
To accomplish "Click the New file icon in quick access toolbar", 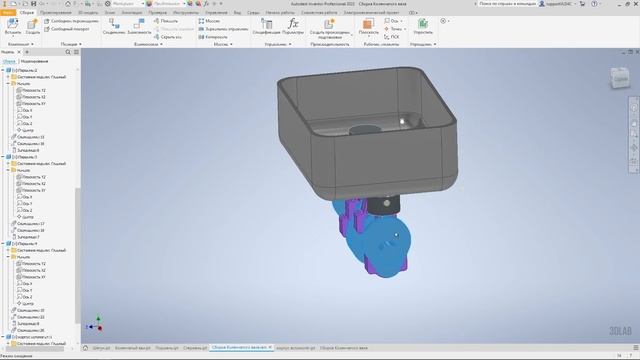I will pyautogui.click(x=13, y=4).
